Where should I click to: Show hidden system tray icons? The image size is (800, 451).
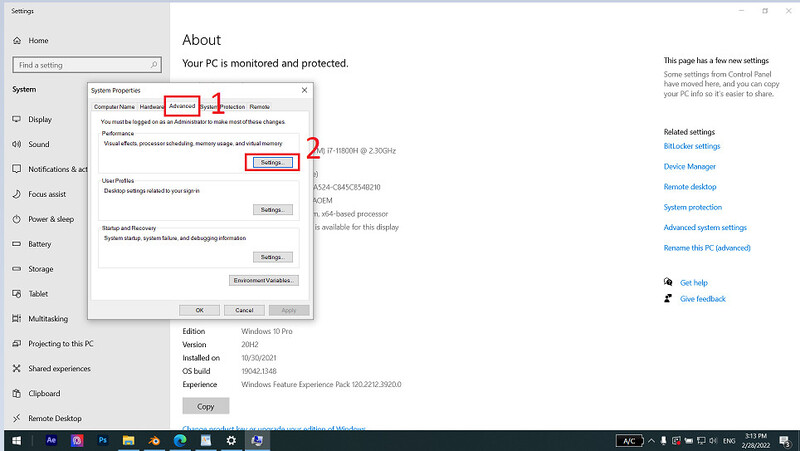tap(651, 441)
